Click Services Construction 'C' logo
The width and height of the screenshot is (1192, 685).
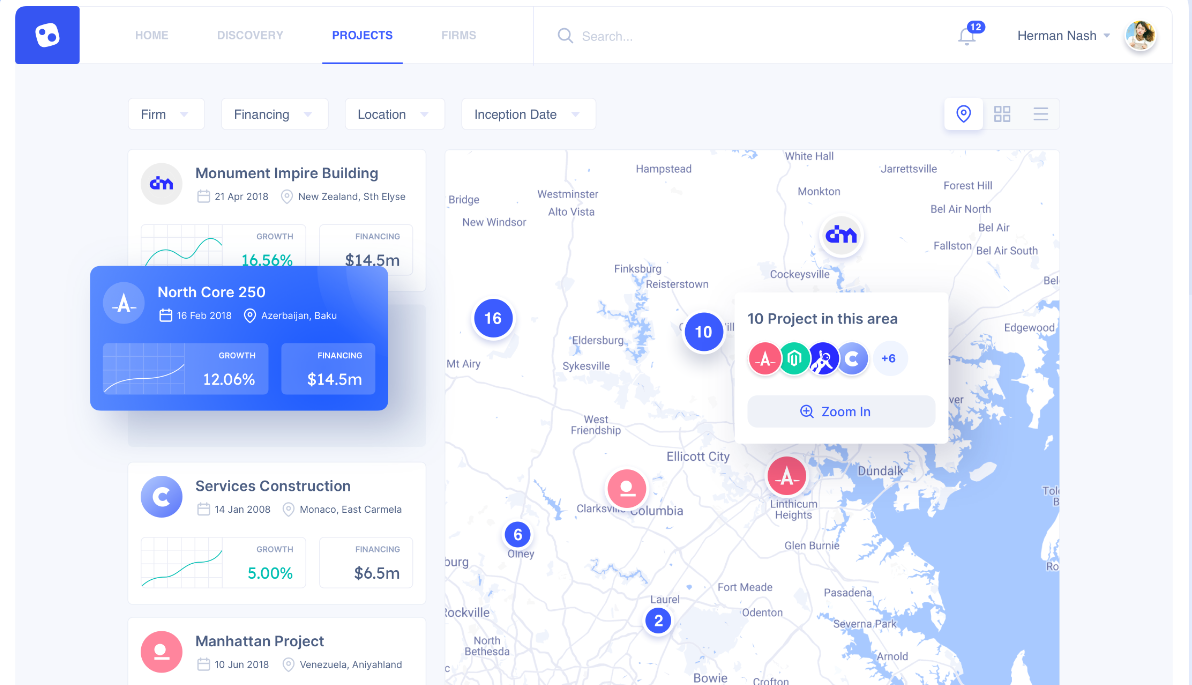161,496
